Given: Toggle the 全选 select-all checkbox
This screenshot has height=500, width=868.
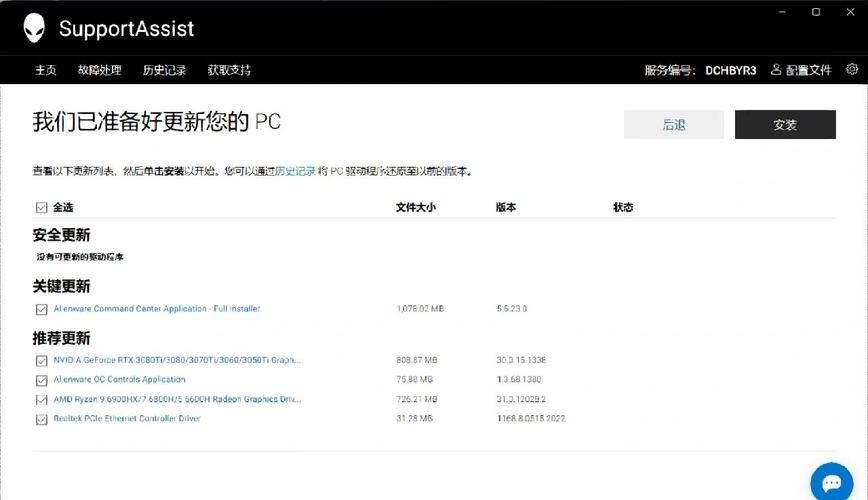Looking at the screenshot, I should point(41,208).
